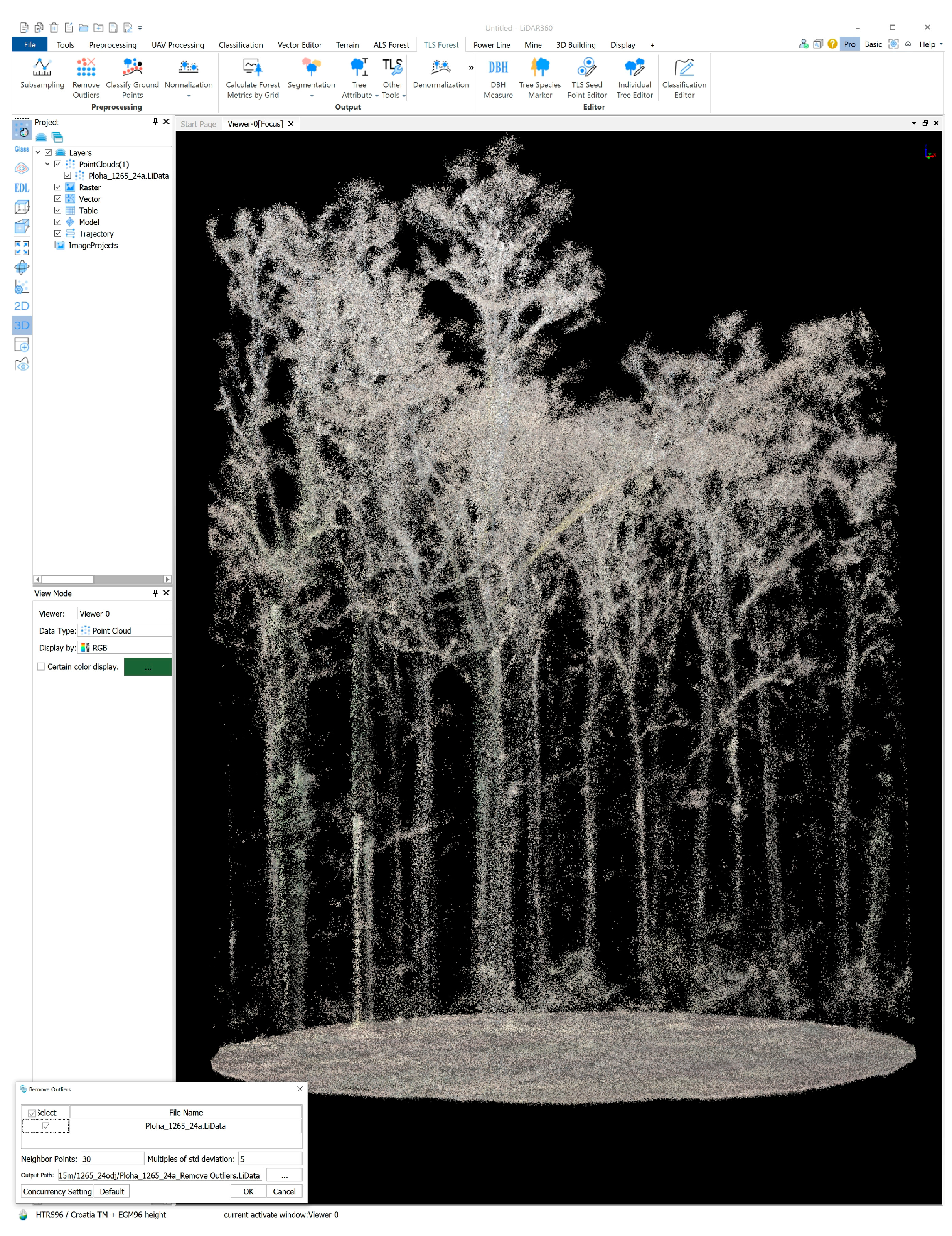Collapse the PointClouds(1) tree node
Image resolution: width=952 pixels, height=1236 pixels.
[47, 164]
